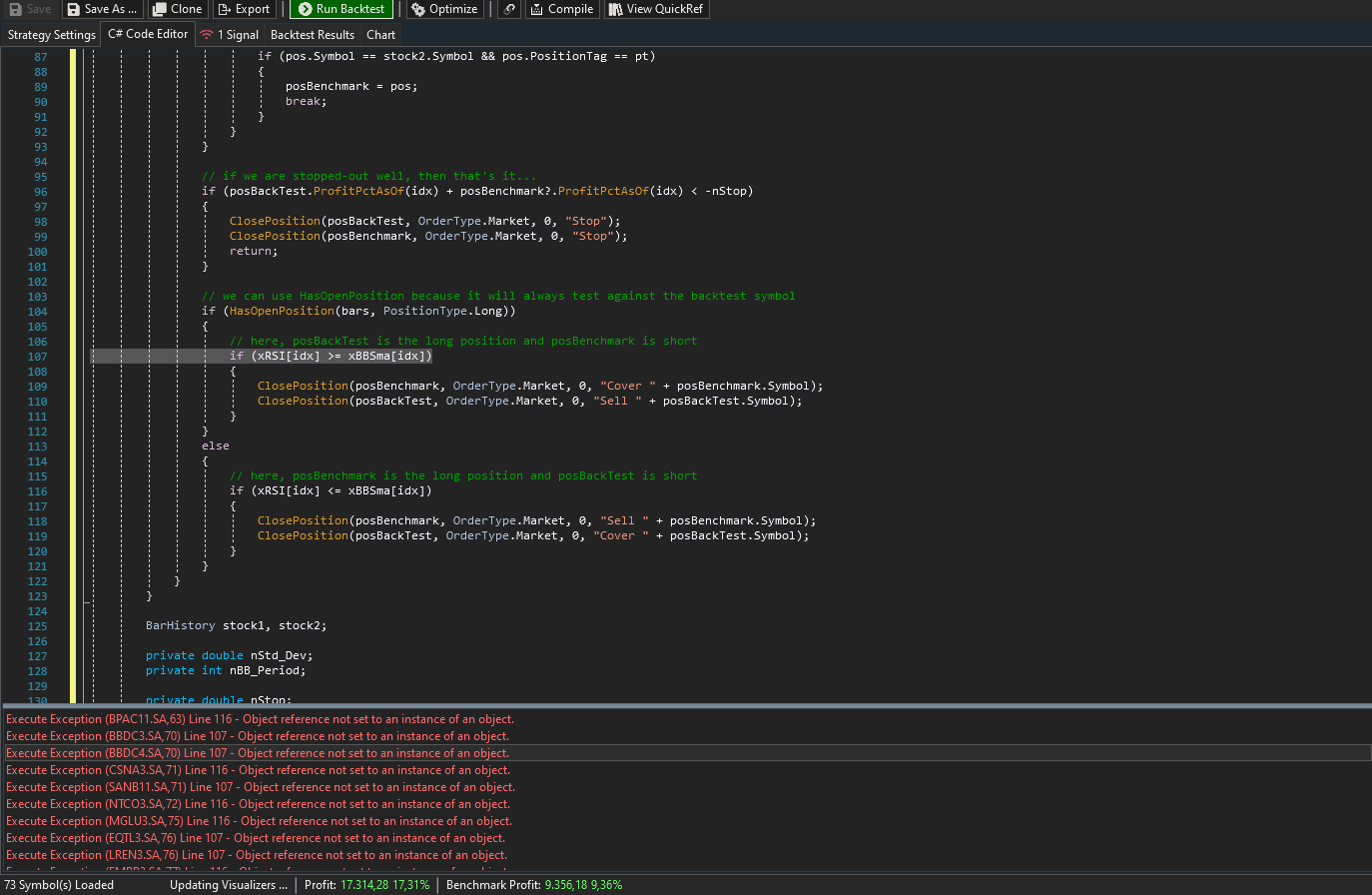Select the LREN3.SA Line 107 exception entry
1372x895 pixels.
coord(256,855)
